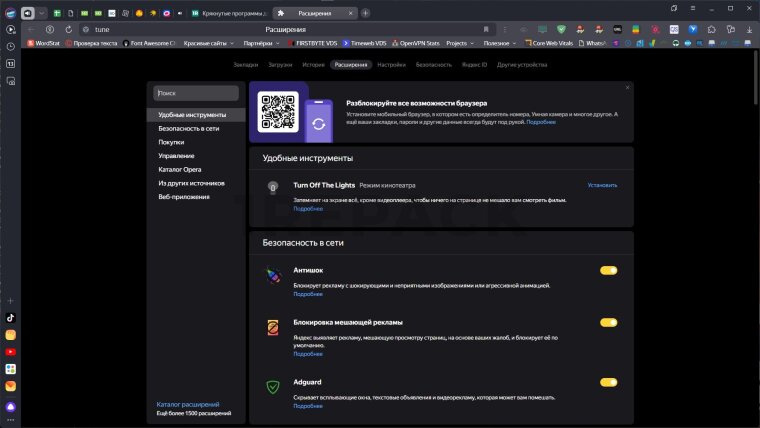Toggle the Adguard extension switch

pos(608,382)
